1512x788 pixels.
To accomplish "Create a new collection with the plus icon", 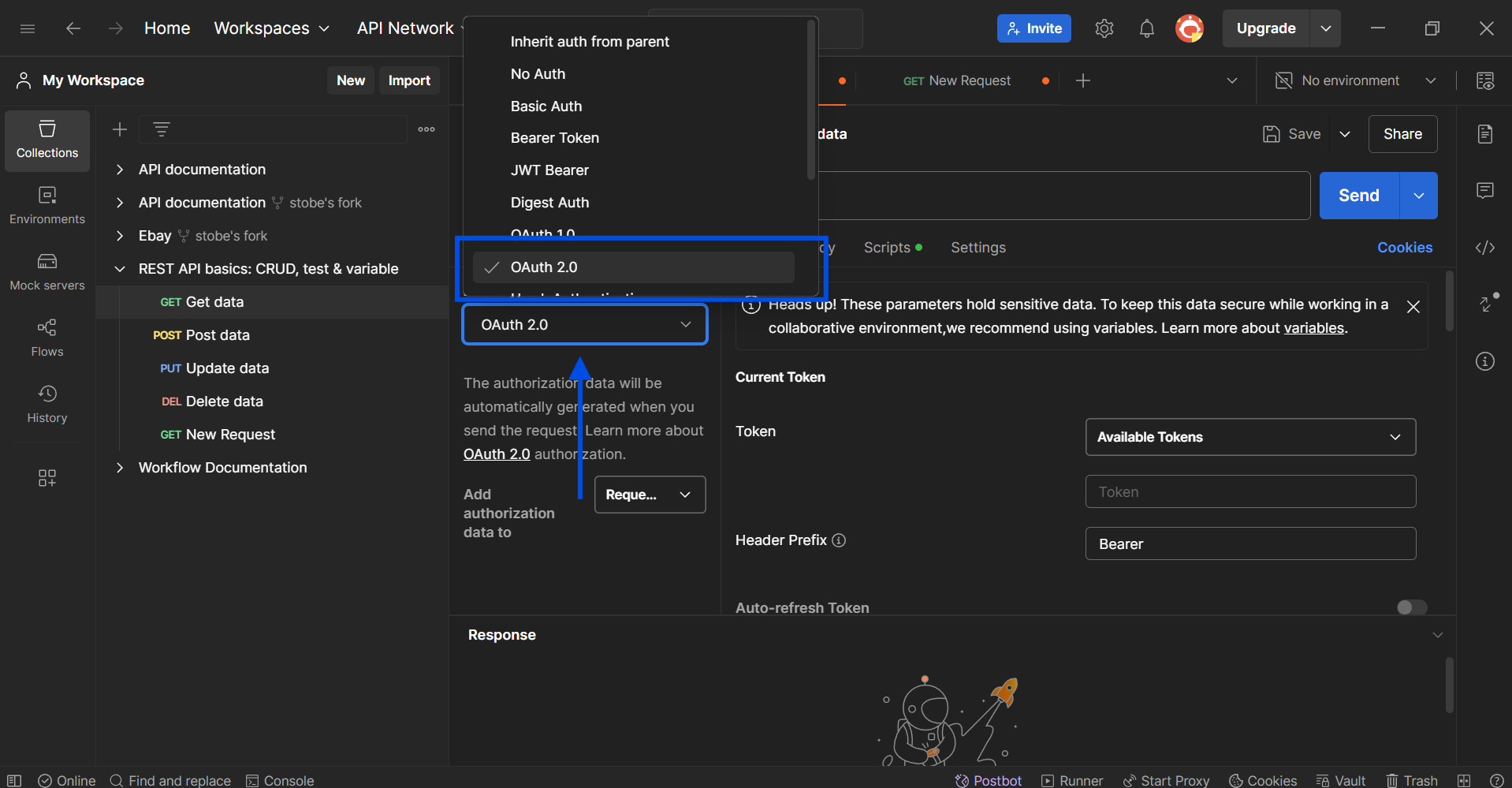I will point(120,129).
